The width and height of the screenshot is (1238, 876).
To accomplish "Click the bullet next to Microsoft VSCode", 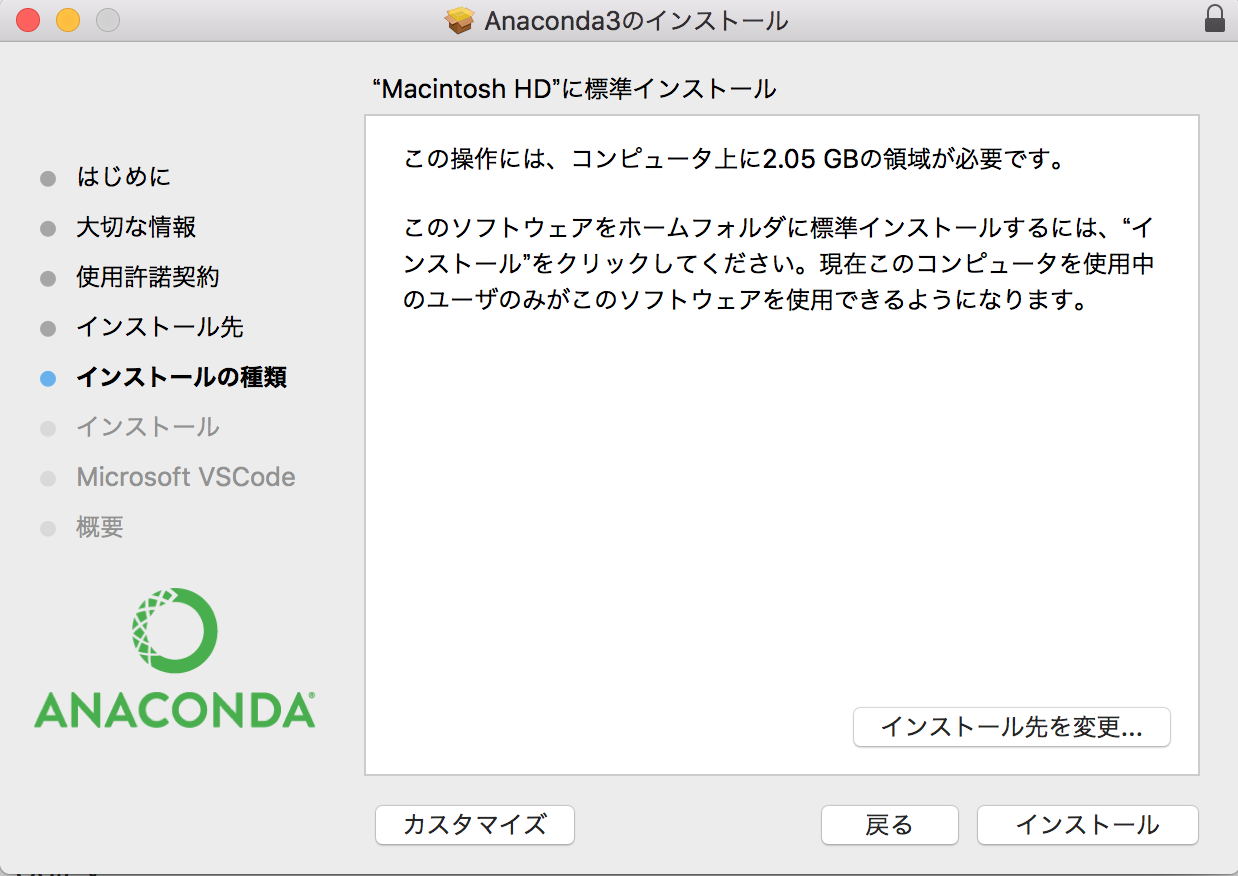I will pyautogui.click(x=48, y=479).
